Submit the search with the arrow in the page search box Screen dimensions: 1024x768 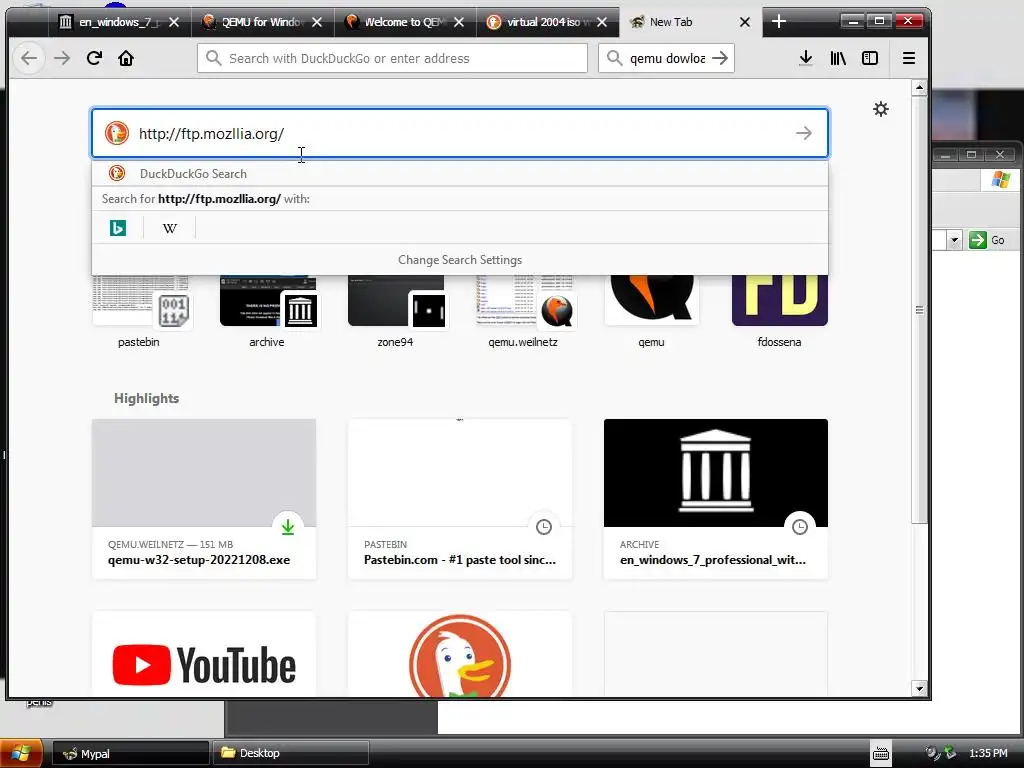[804, 133]
